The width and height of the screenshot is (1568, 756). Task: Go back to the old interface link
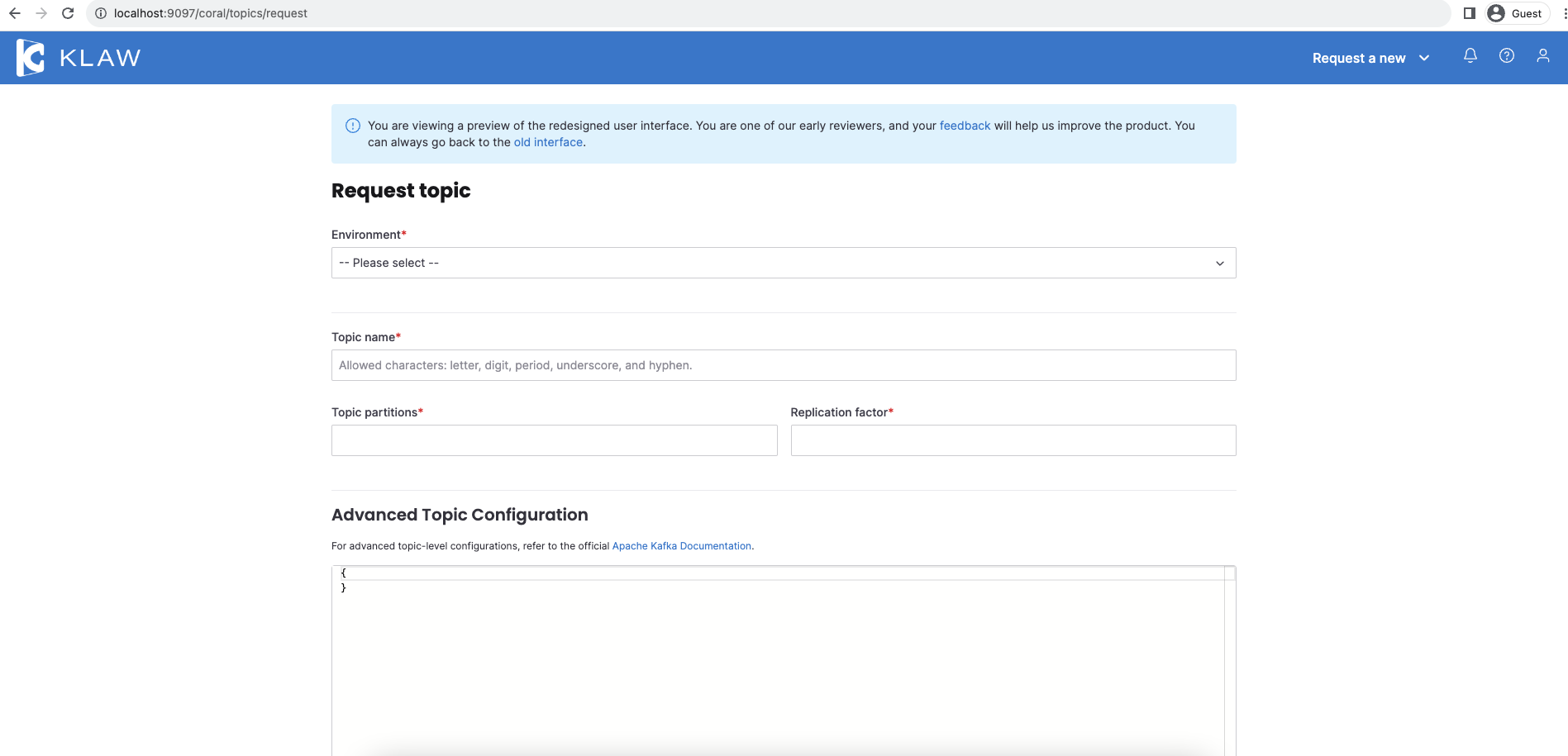(x=547, y=142)
